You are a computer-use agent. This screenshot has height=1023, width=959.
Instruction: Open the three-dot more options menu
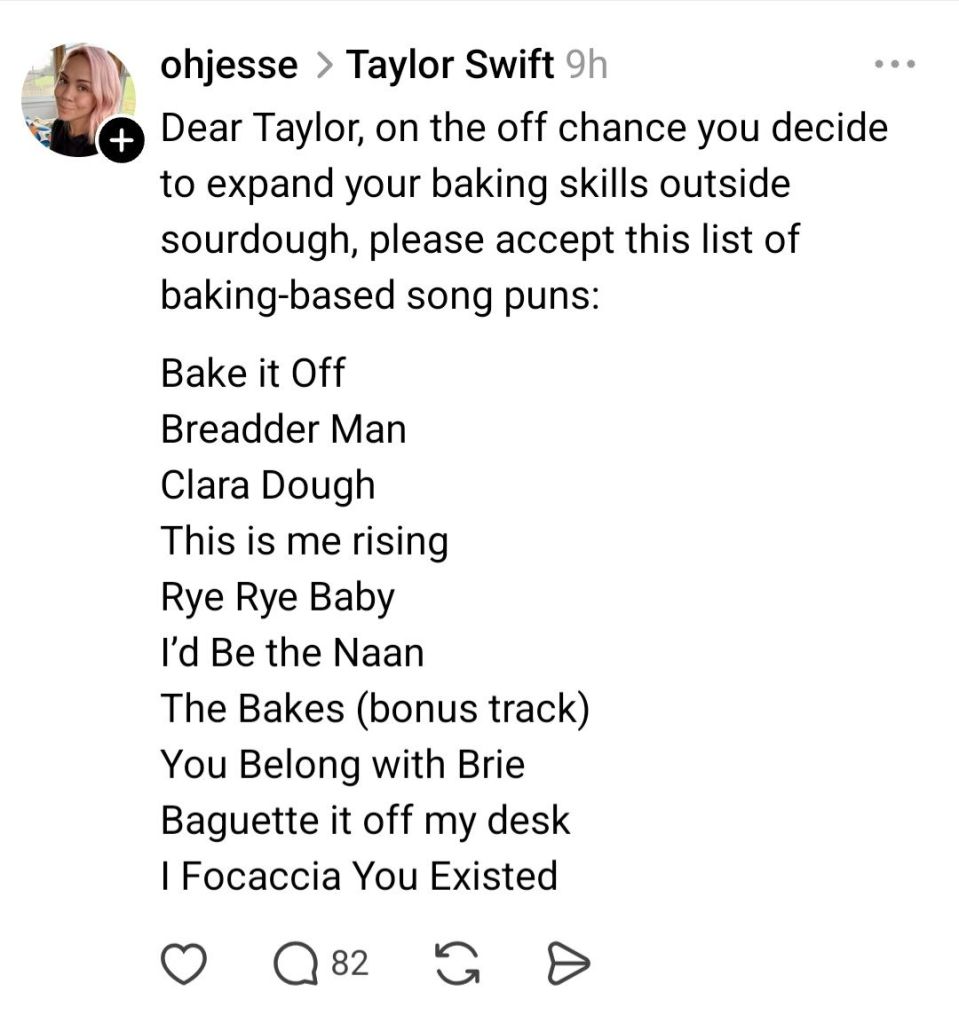[x=894, y=66]
